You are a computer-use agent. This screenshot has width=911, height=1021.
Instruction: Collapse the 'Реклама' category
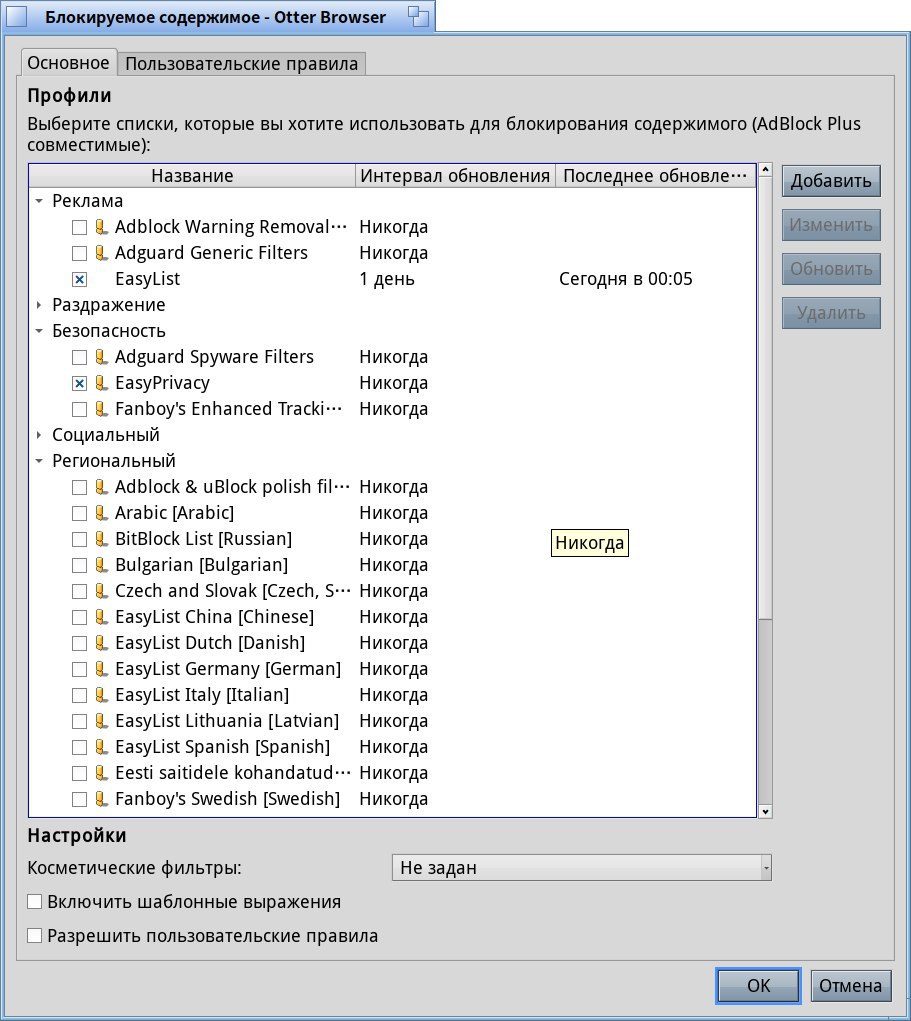click(x=39, y=201)
